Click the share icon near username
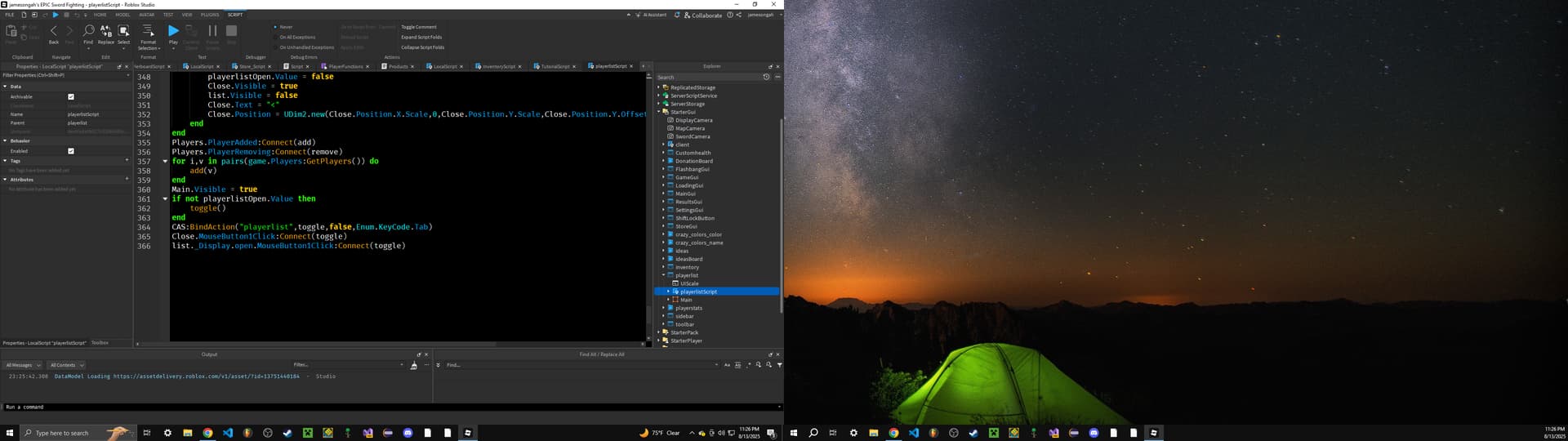The width and height of the screenshot is (1568, 441). (x=739, y=15)
